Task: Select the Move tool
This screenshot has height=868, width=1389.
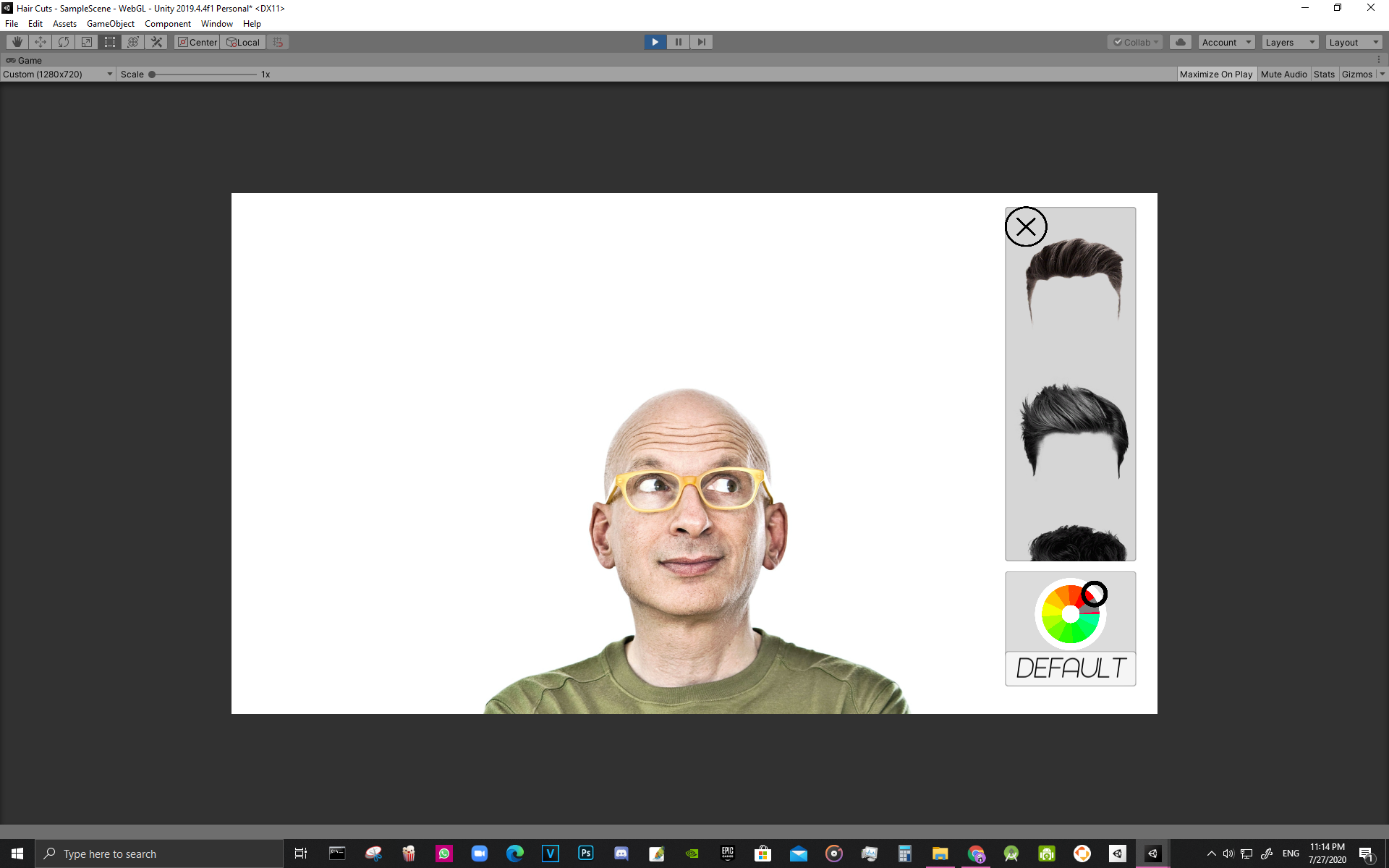Action: coord(41,42)
